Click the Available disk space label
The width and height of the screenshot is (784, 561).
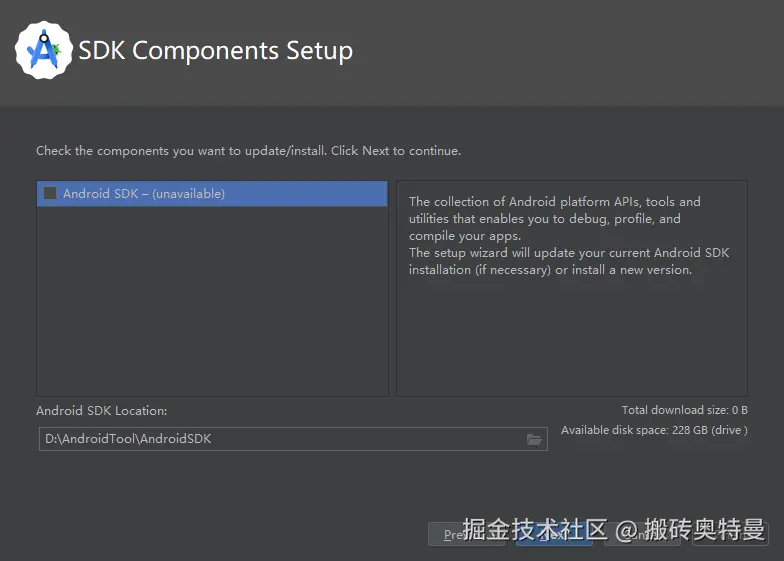[x=654, y=430]
